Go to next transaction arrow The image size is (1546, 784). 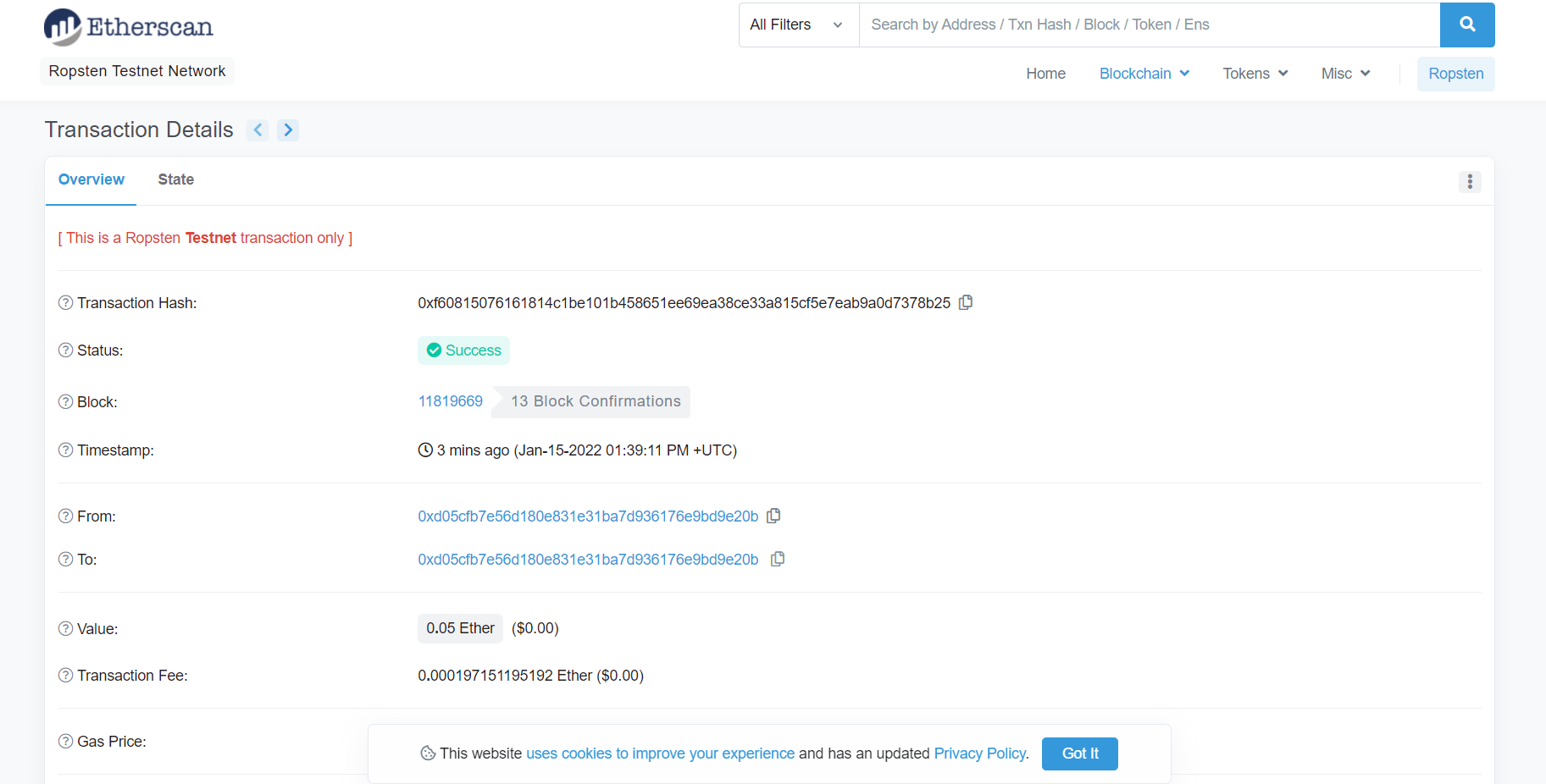pyautogui.click(x=288, y=130)
